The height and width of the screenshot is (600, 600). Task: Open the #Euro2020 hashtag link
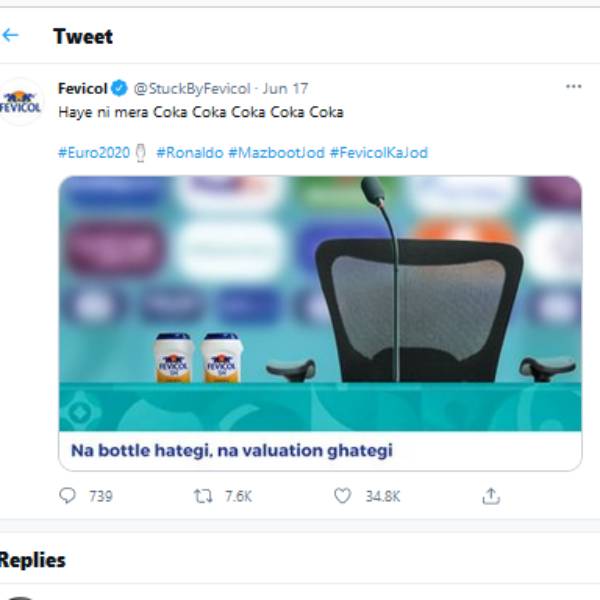point(94,153)
